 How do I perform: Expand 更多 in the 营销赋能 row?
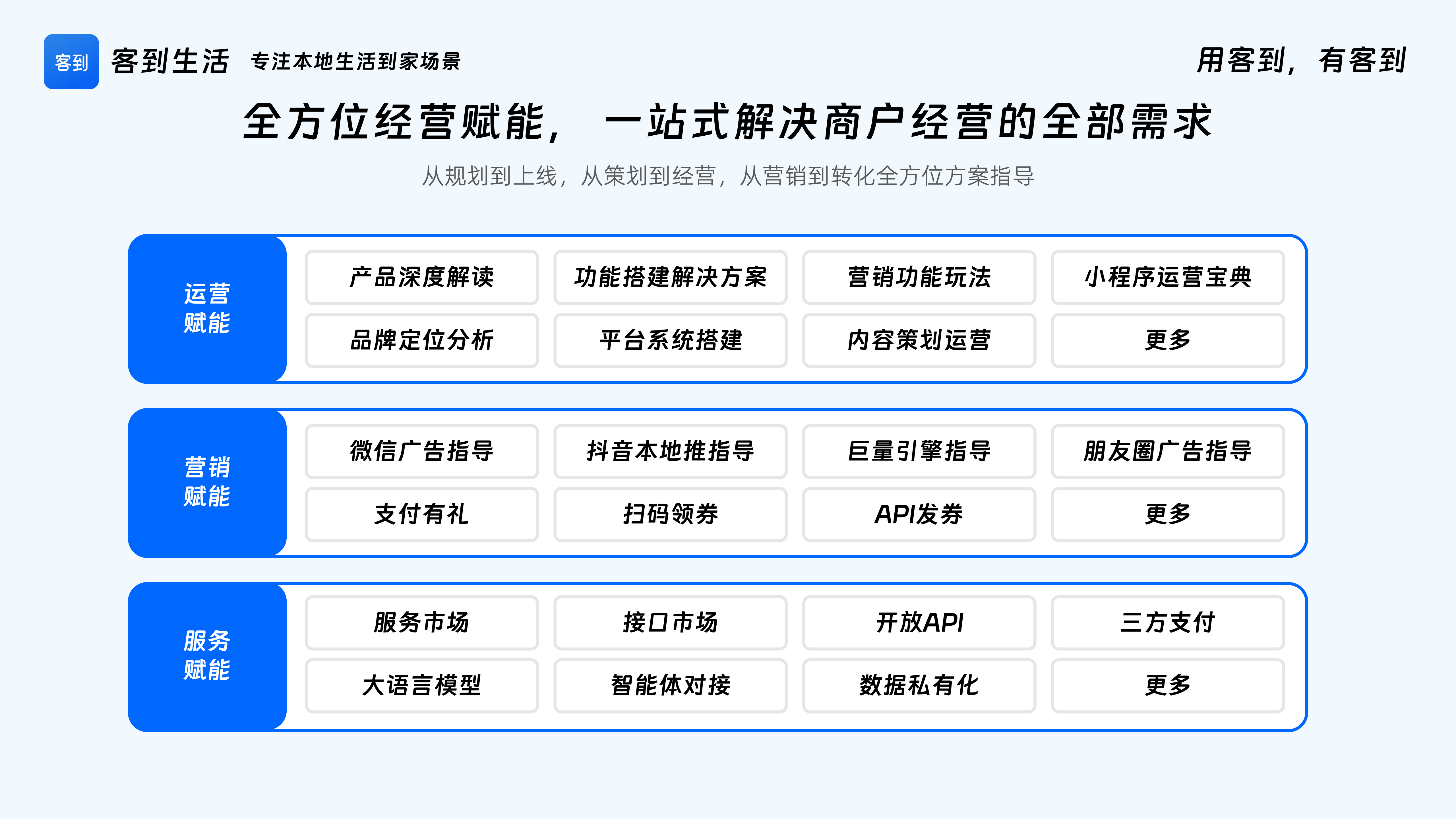1167,514
